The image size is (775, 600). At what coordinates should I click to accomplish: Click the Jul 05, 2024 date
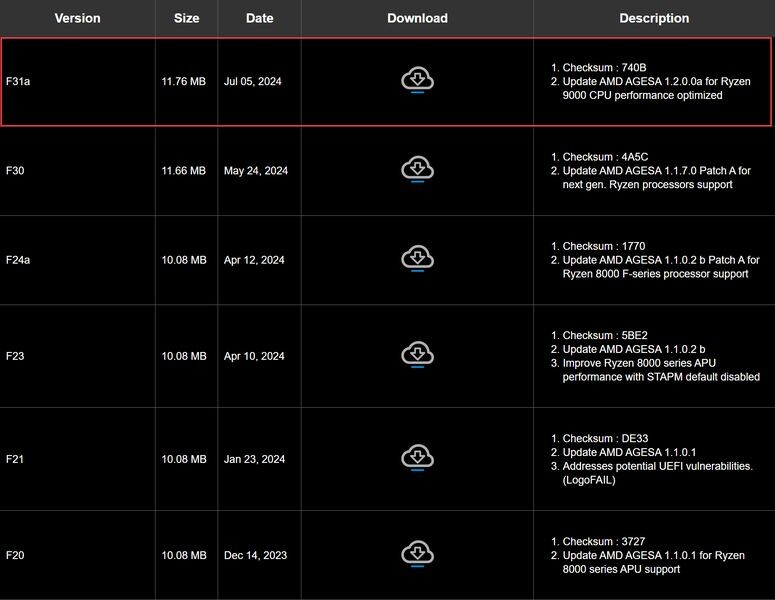tap(253, 82)
